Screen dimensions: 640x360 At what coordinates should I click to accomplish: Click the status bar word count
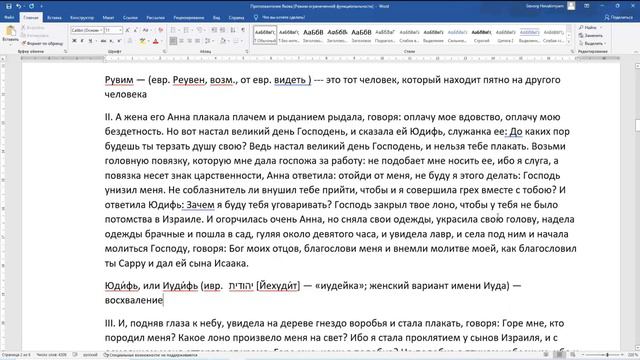(51, 355)
